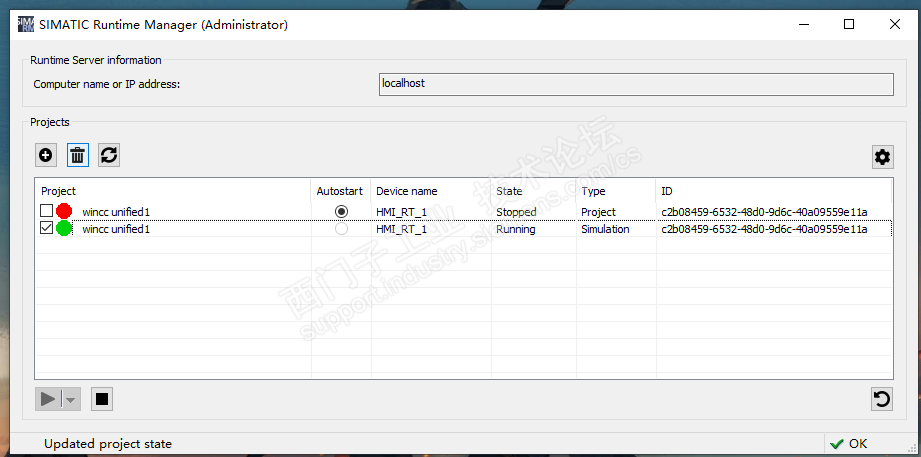Click the OK status indicator in status bar
This screenshot has width=921, height=457.
point(849,443)
